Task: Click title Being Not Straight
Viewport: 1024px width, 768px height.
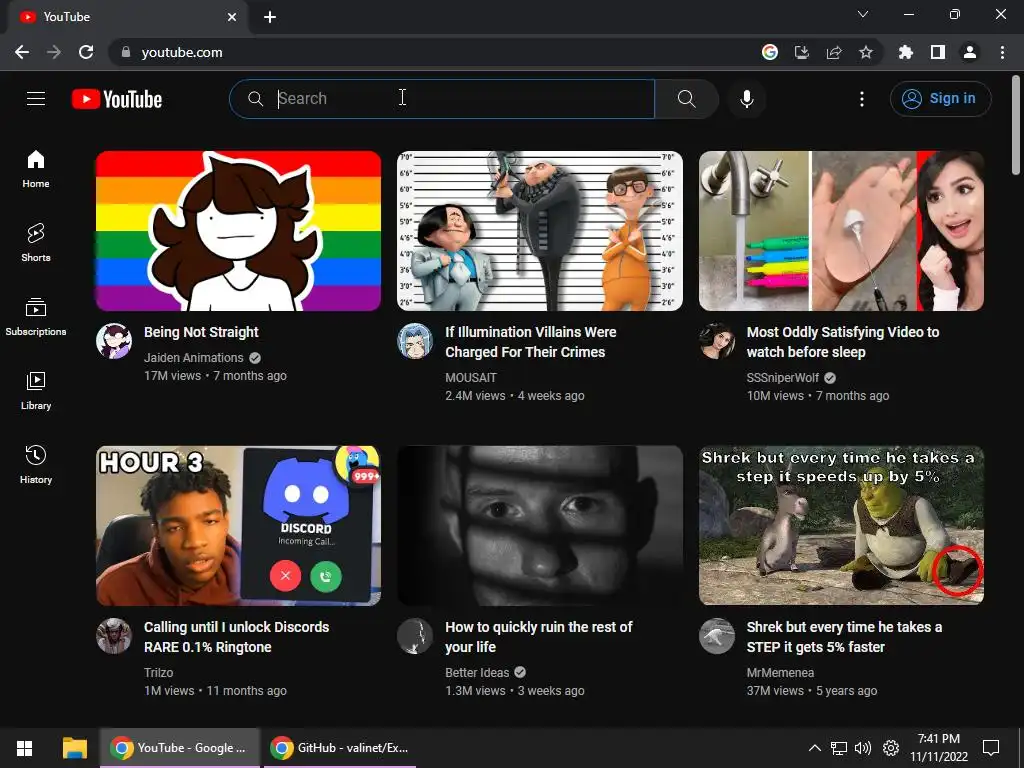Action: click(201, 332)
